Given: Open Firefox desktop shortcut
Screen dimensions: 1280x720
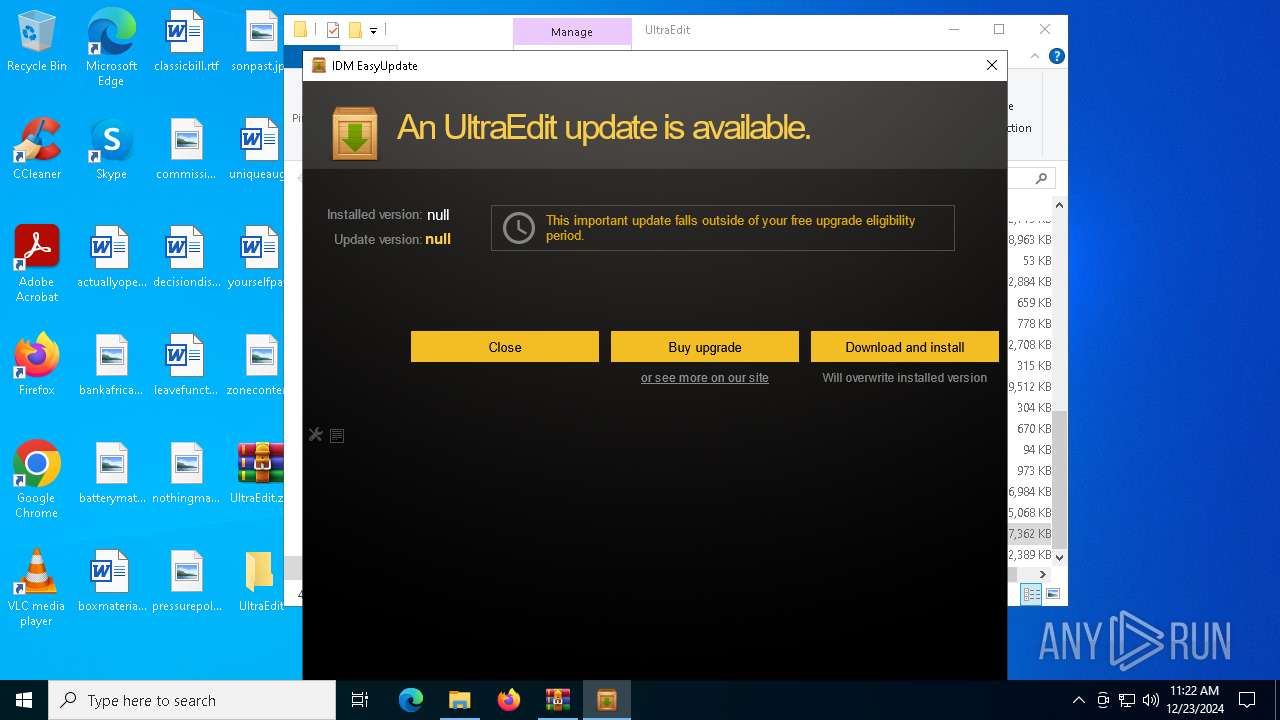Looking at the screenshot, I should pyautogui.click(x=37, y=365).
